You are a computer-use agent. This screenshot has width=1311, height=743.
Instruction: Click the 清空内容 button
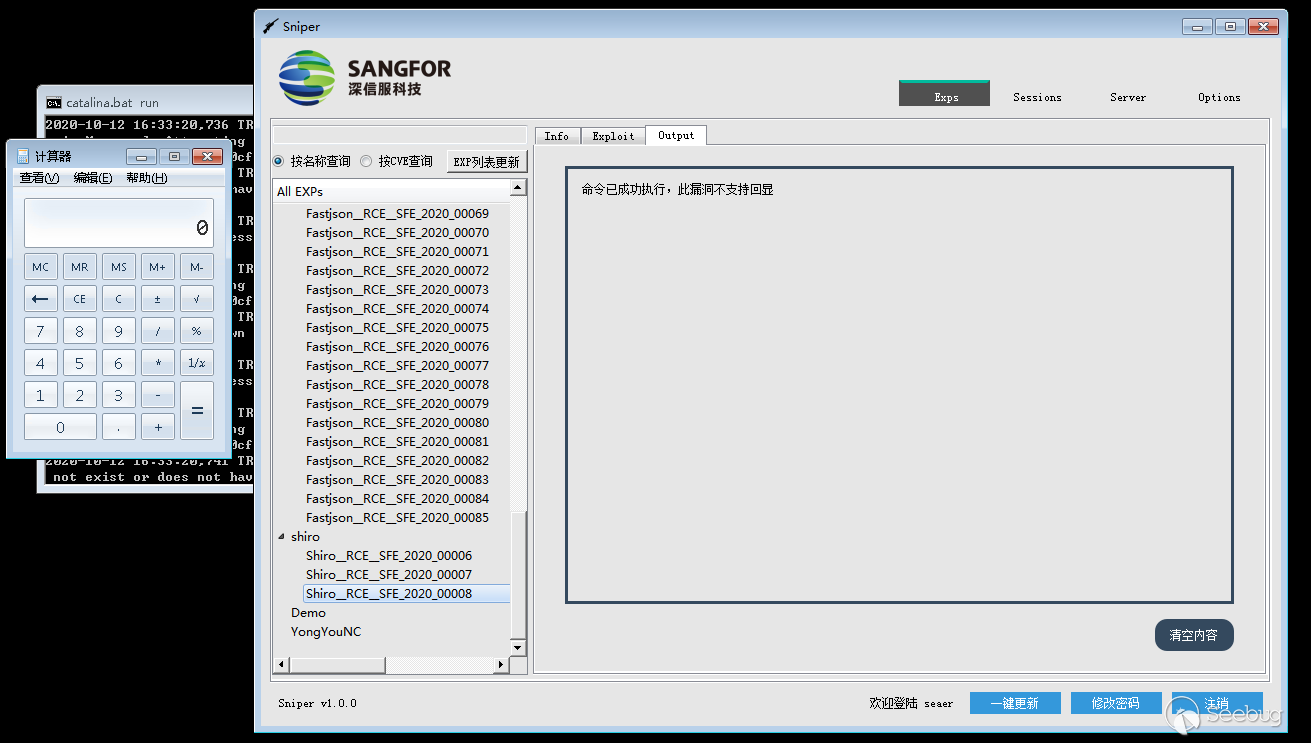click(x=1194, y=635)
